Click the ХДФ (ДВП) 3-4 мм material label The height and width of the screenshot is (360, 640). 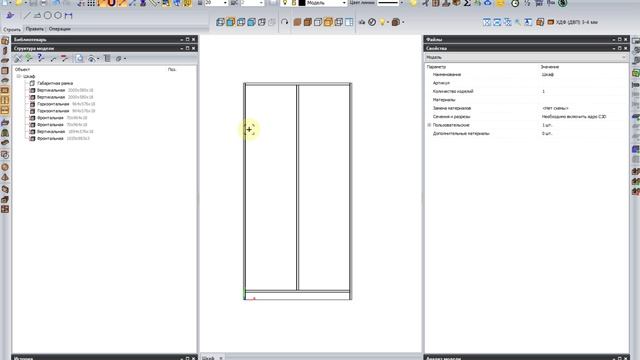(x=576, y=22)
